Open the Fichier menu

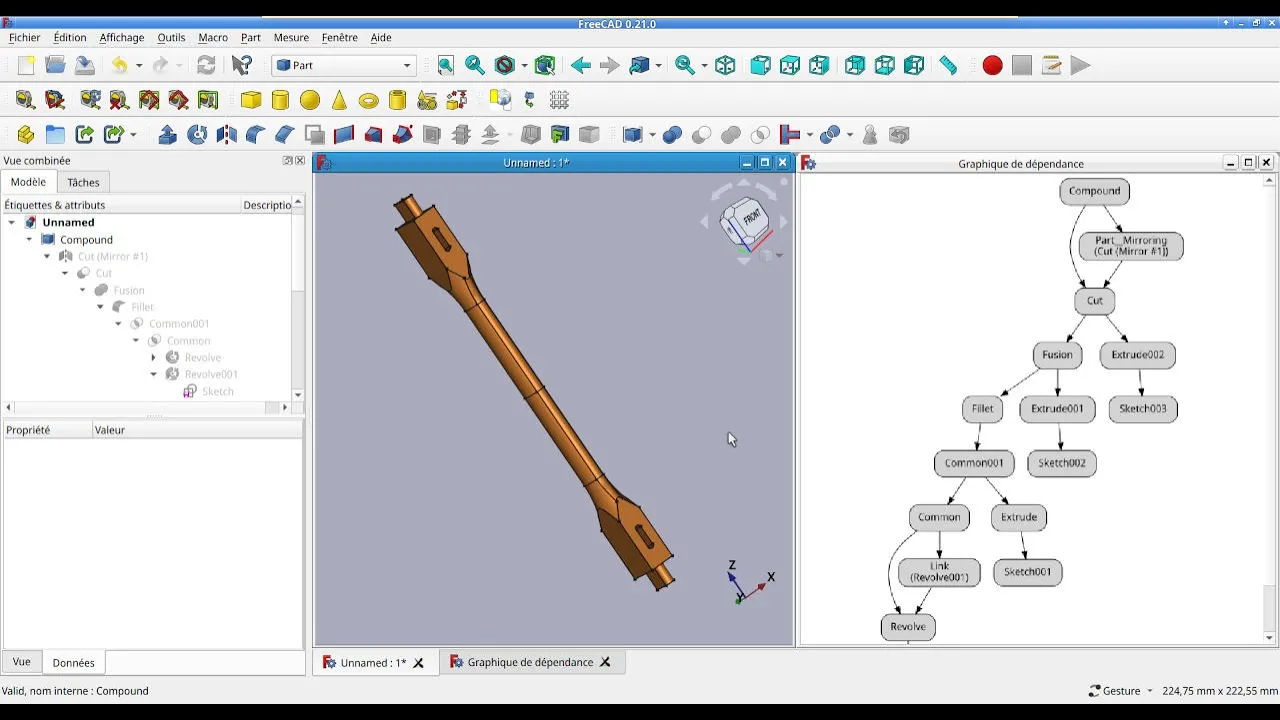pos(25,37)
